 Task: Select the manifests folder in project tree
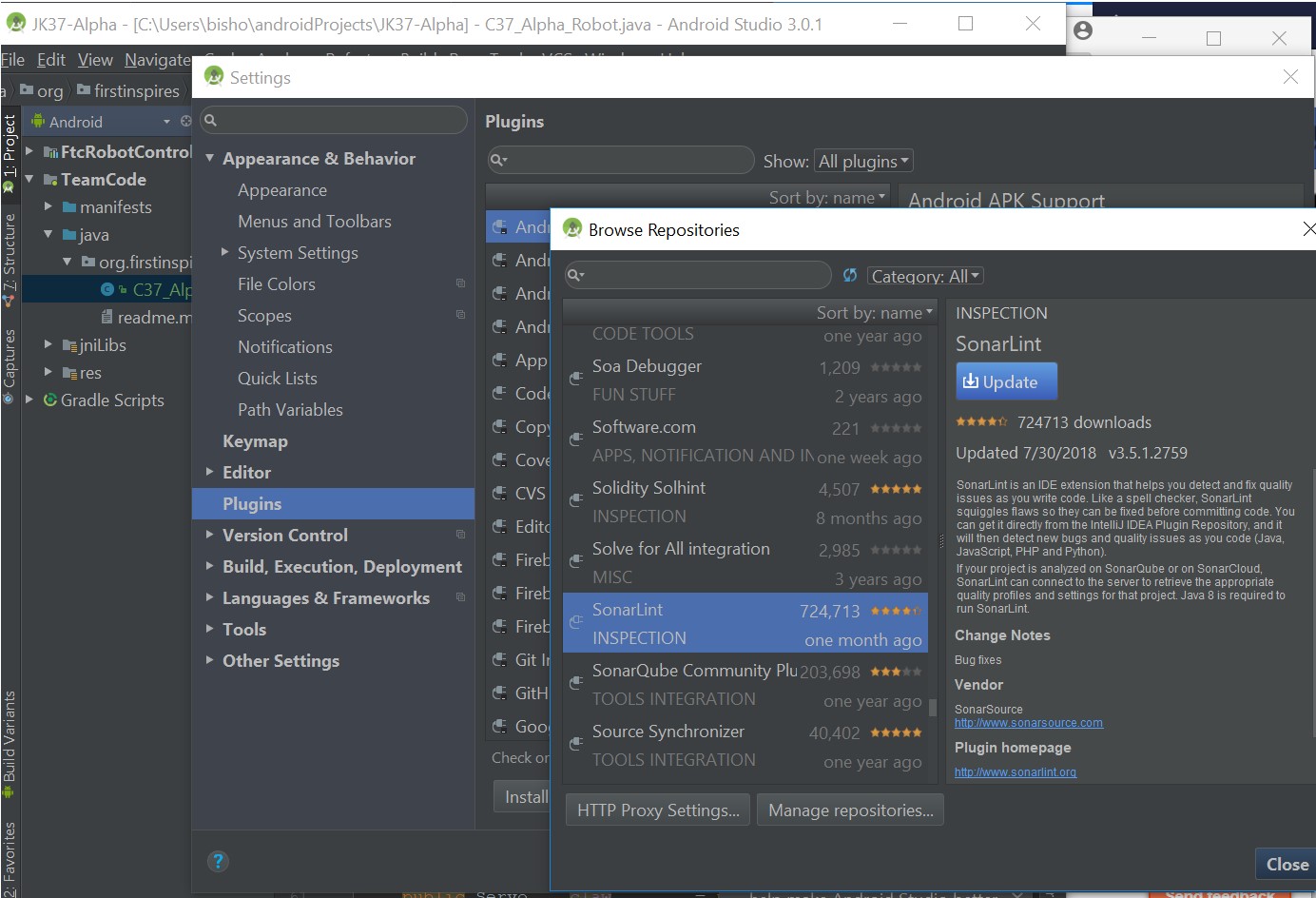tap(115, 206)
